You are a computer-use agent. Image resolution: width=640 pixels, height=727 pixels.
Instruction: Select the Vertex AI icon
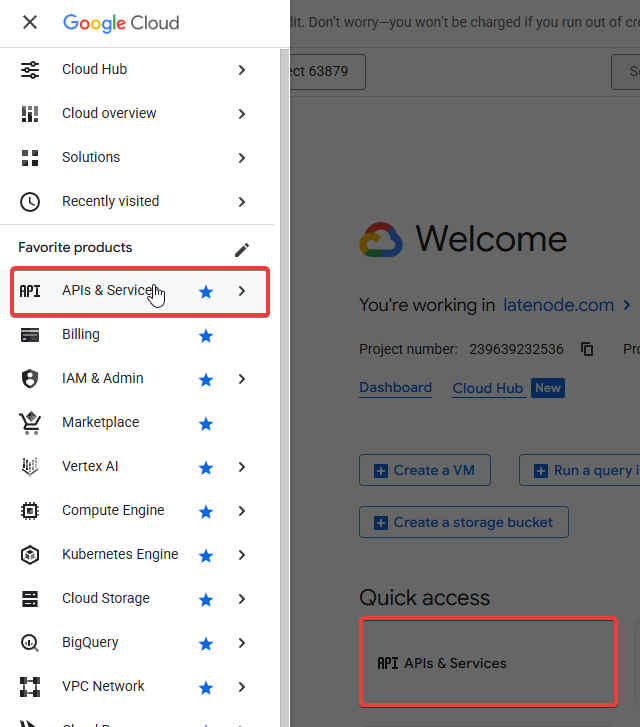(30, 466)
